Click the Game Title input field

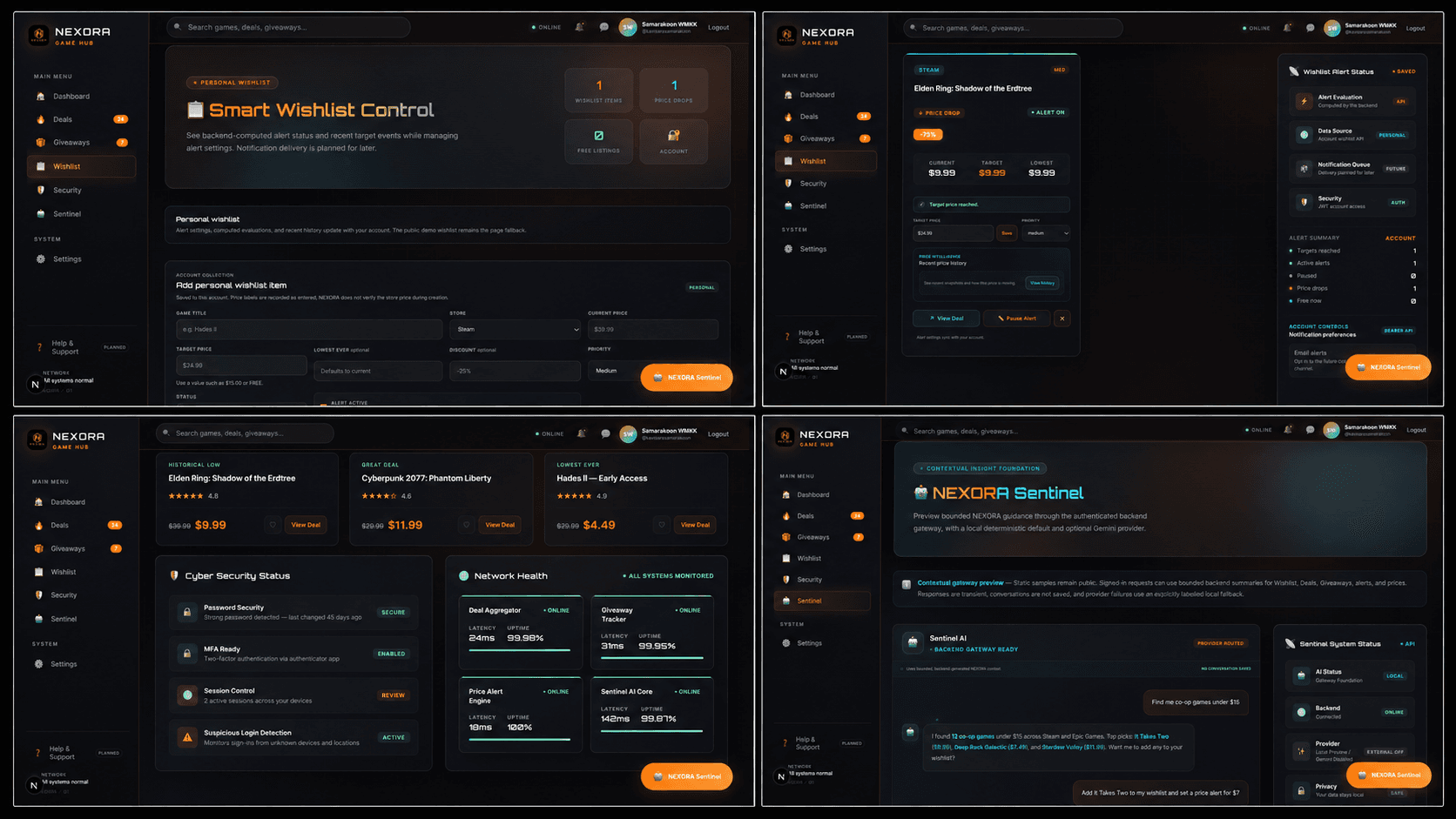(x=309, y=329)
